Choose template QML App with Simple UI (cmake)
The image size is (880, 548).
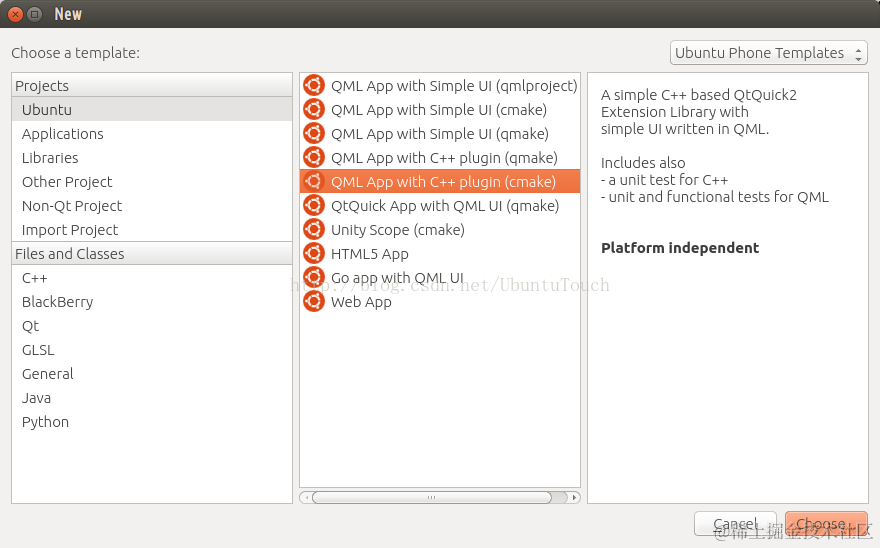440,109
